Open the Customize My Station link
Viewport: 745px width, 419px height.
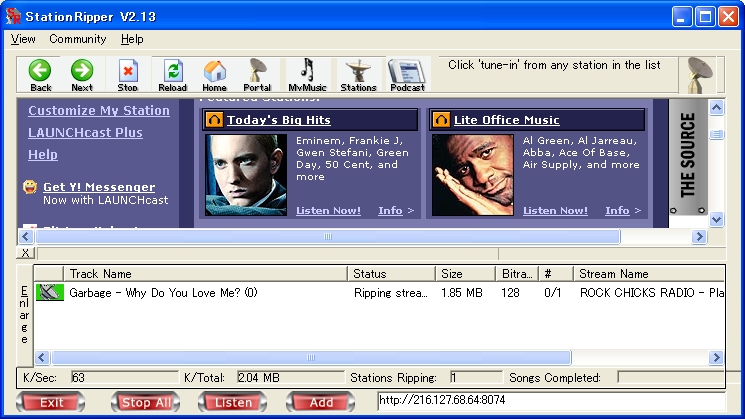99,111
